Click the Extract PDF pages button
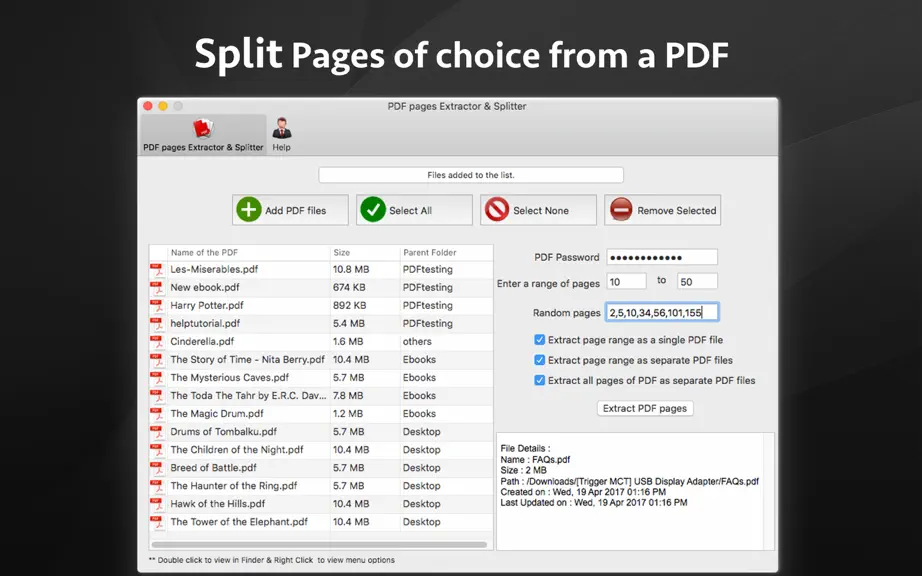Viewport: 922px width, 576px height. [x=645, y=408]
